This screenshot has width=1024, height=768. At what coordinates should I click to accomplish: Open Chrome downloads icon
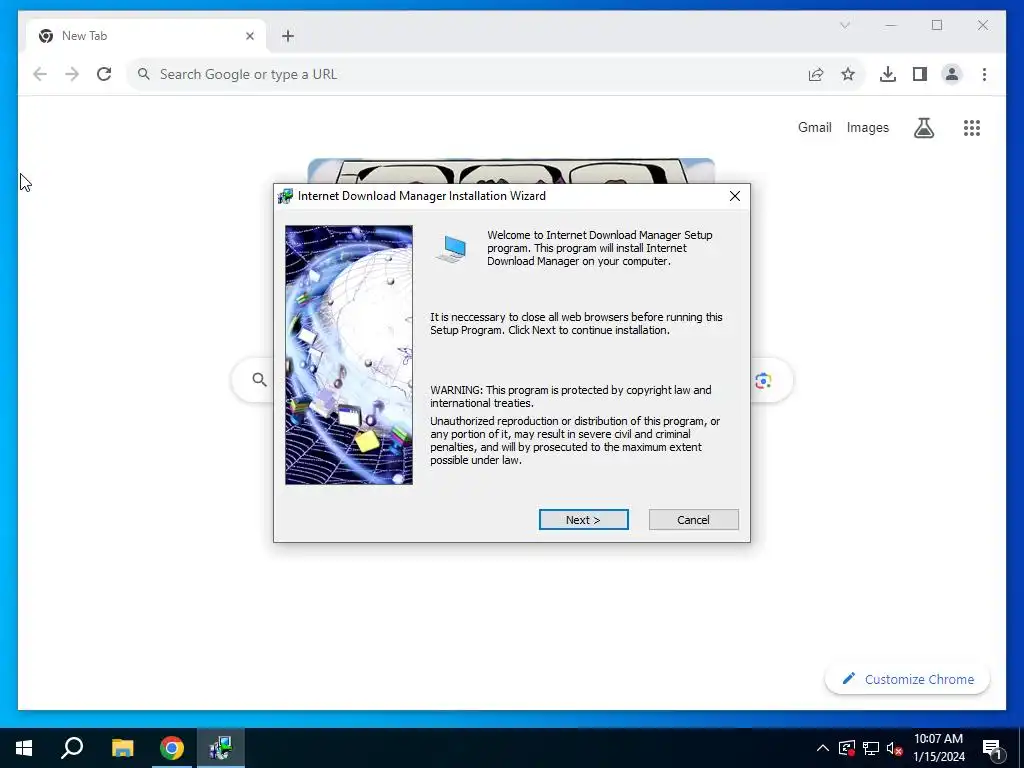point(888,74)
